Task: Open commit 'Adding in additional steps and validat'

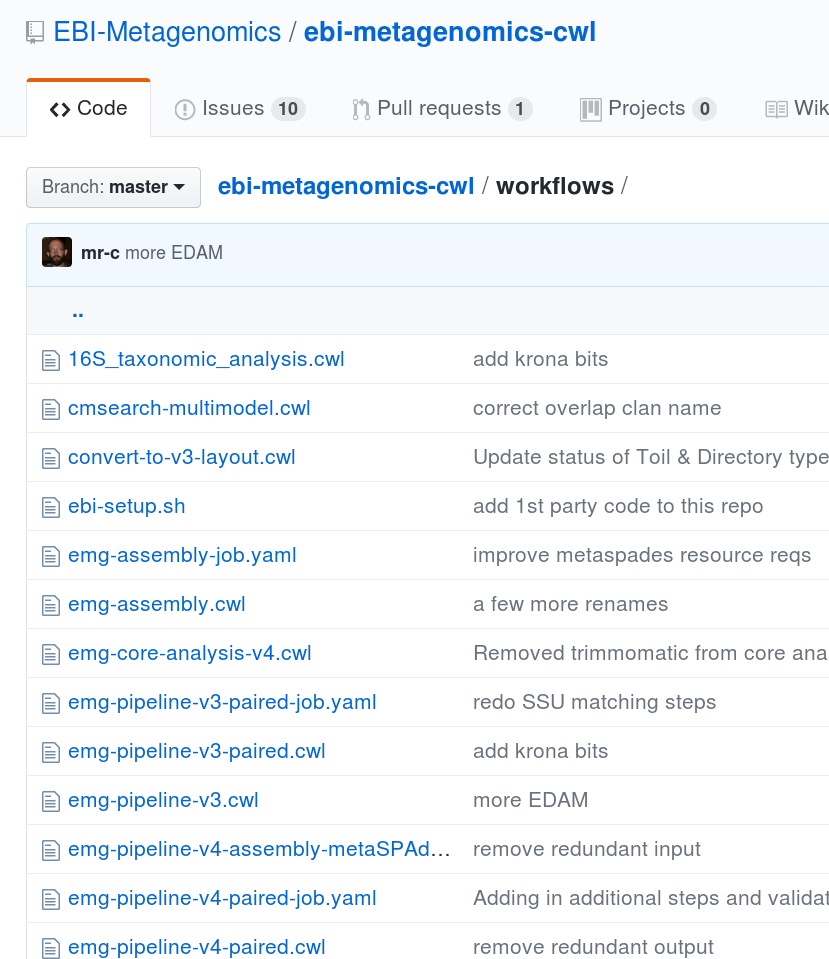Action: click(x=651, y=898)
